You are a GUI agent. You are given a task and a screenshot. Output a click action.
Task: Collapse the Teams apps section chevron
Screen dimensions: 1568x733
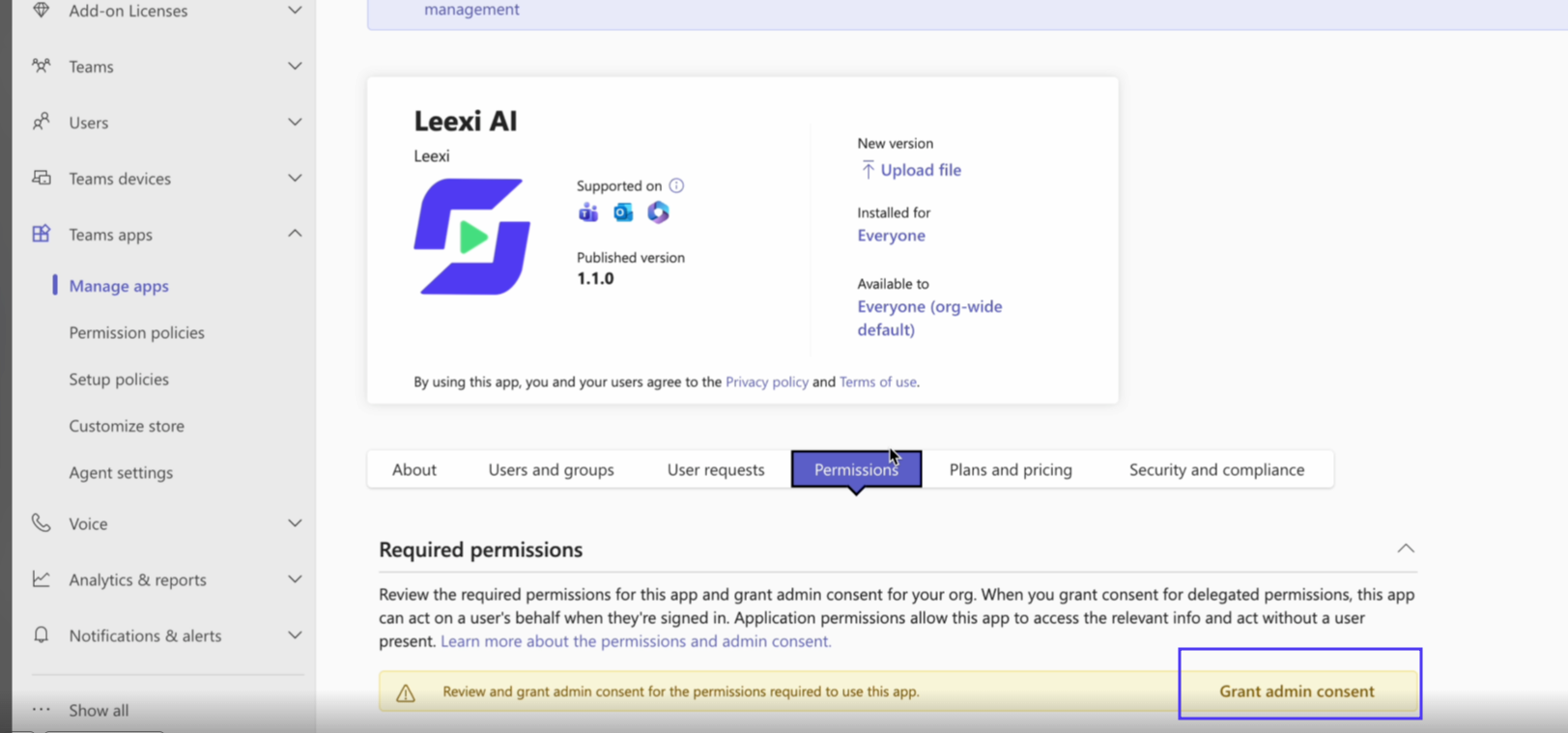(295, 234)
